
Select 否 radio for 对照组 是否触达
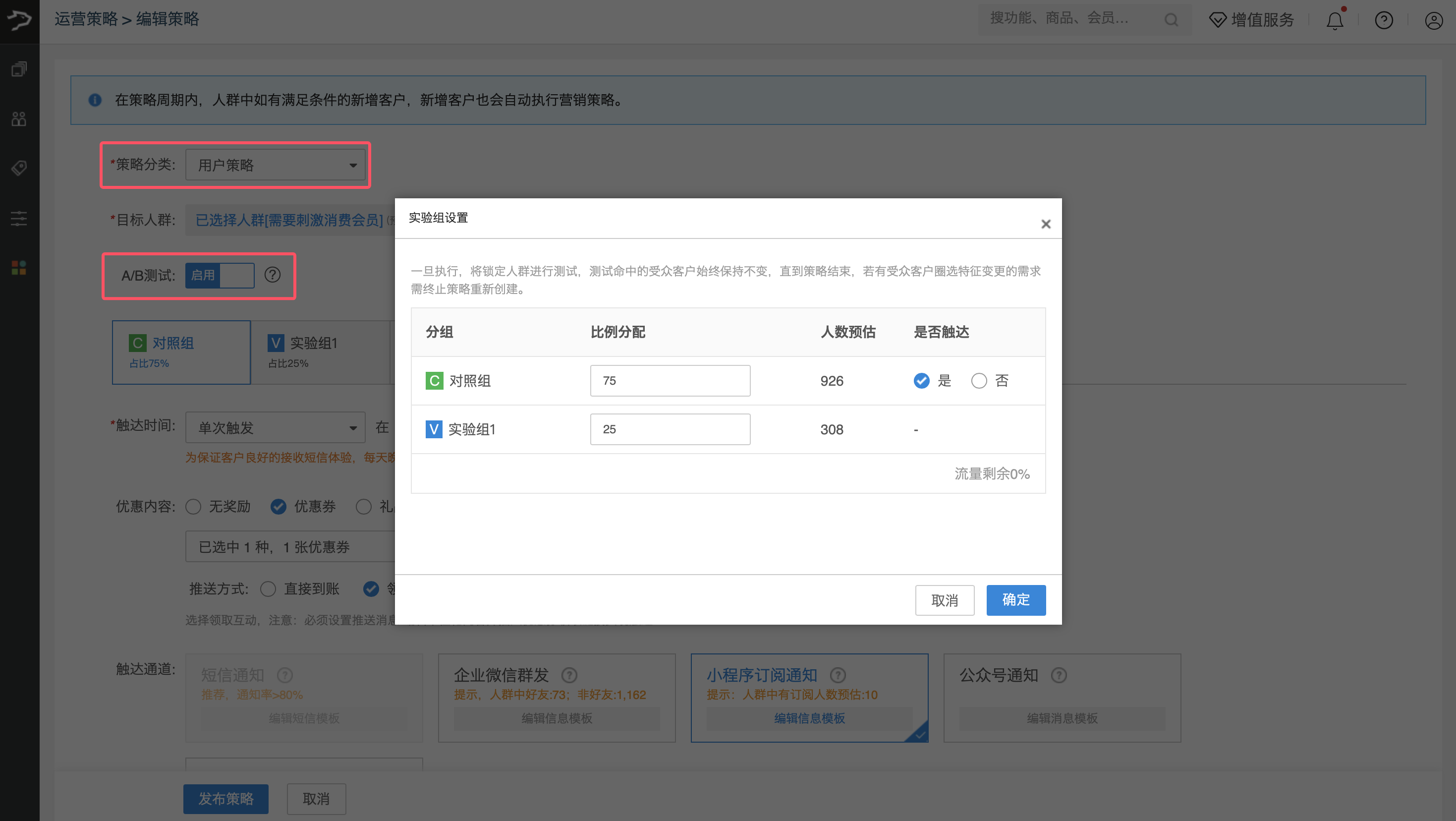click(x=979, y=381)
